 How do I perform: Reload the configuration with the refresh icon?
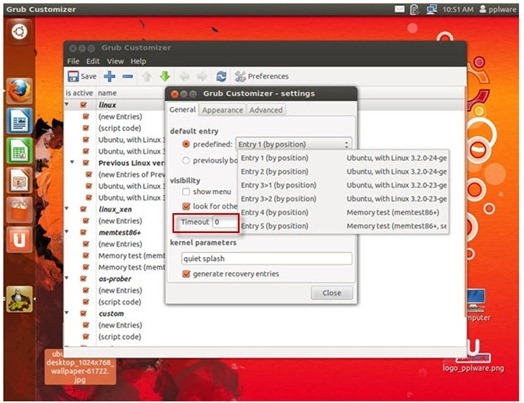[221, 77]
